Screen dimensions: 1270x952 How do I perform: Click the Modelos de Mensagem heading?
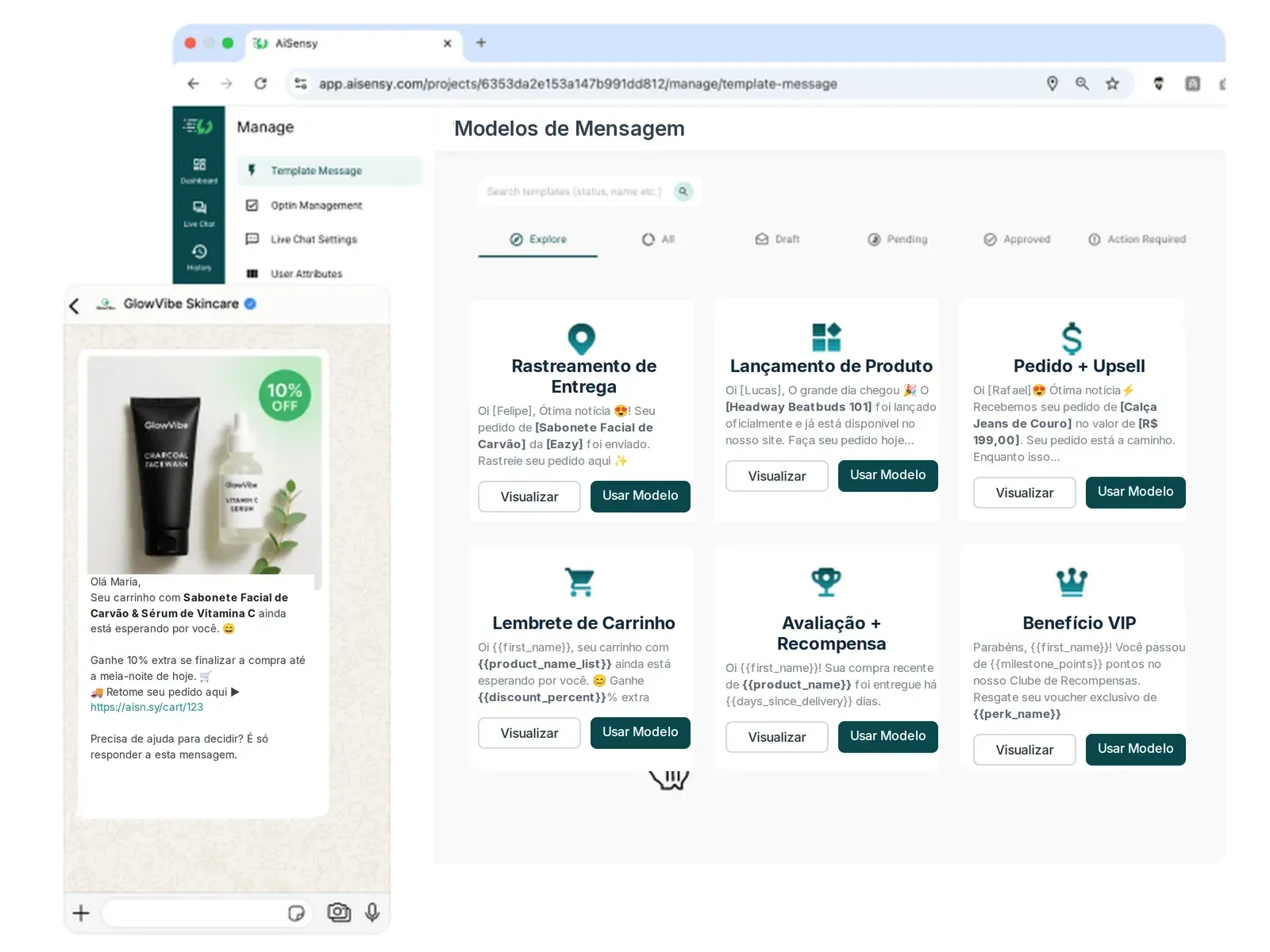(x=569, y=129)
